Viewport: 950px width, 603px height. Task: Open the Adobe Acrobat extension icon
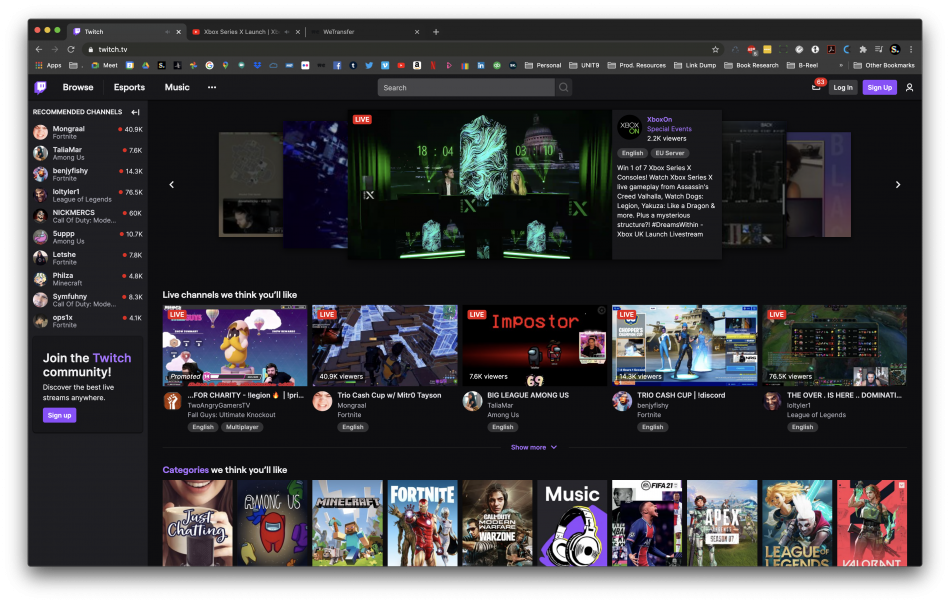(x=831, y=49)
